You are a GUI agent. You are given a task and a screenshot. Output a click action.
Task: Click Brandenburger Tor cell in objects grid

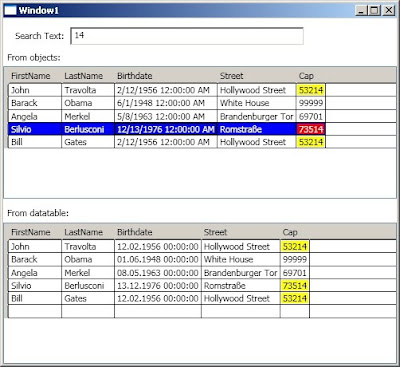257,116
